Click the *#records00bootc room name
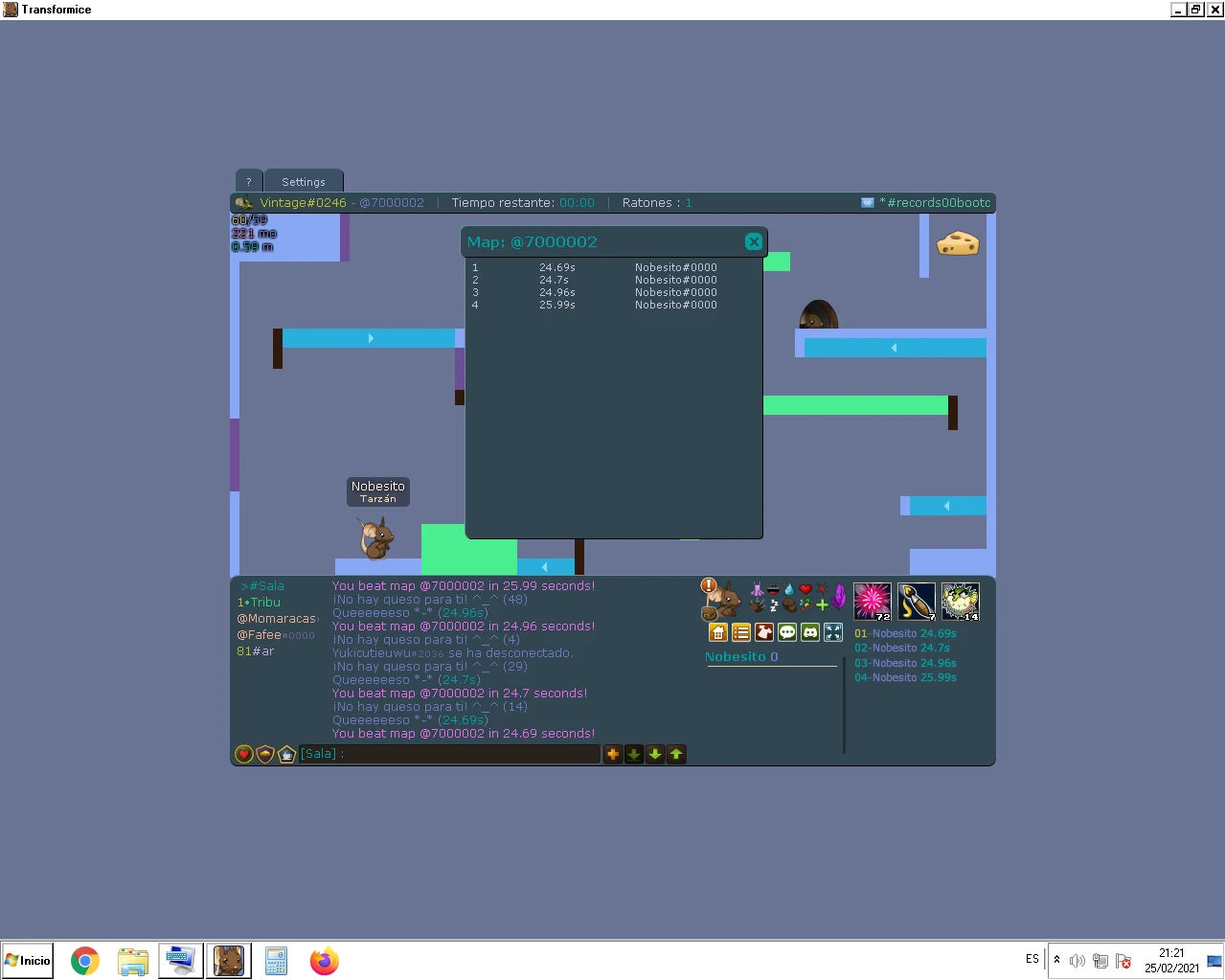This screenshot has height=980, width=1225. (935, 203)
